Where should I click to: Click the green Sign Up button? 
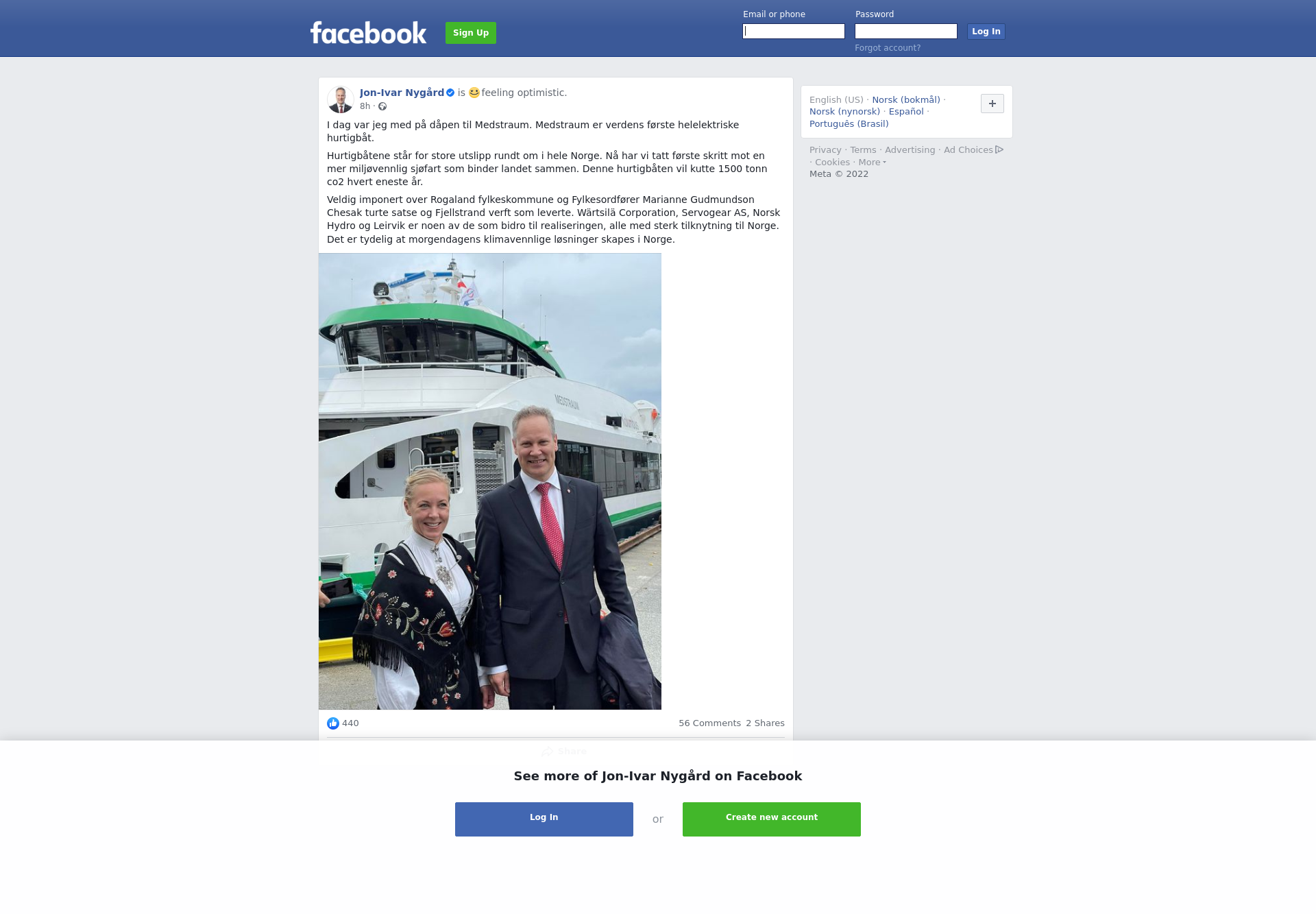[471, 33]
